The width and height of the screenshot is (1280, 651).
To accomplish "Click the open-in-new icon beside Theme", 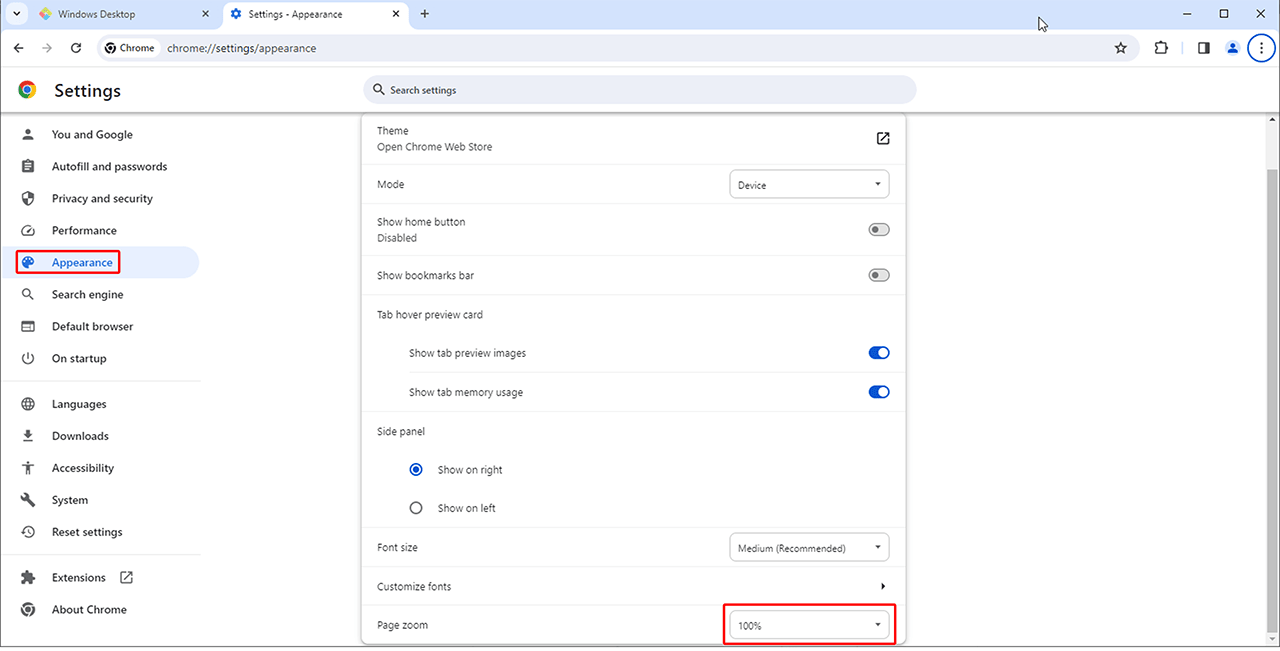I will click(882, 139).
